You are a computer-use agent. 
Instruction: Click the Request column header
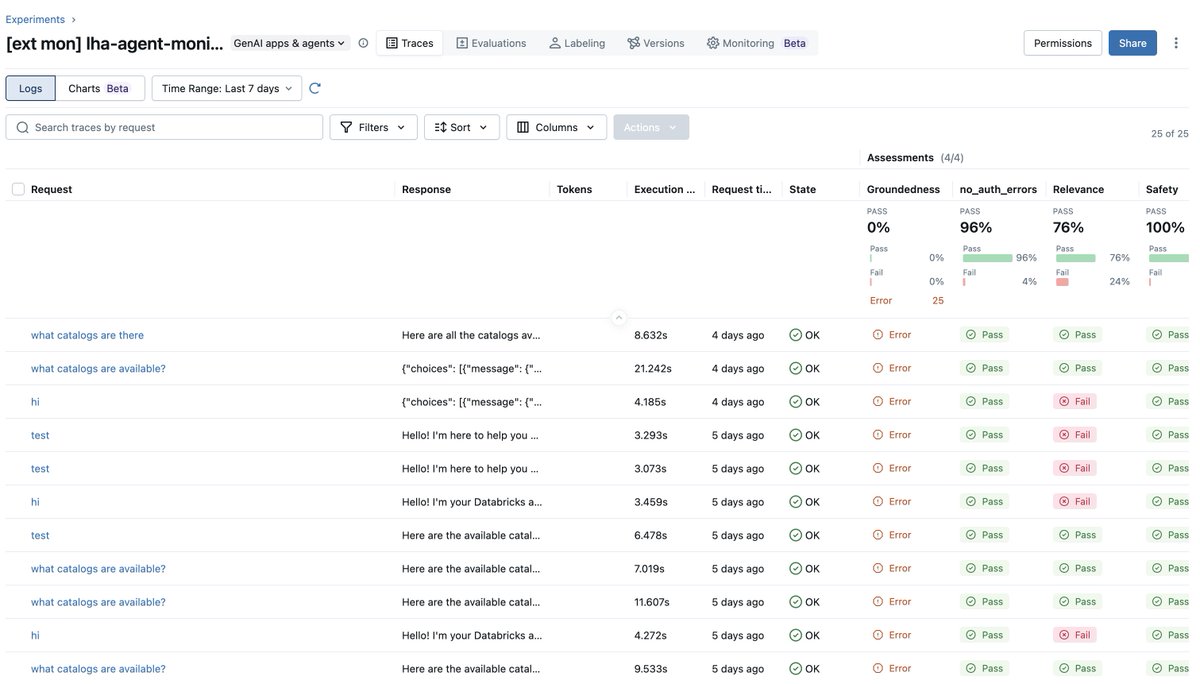[51, 189]
